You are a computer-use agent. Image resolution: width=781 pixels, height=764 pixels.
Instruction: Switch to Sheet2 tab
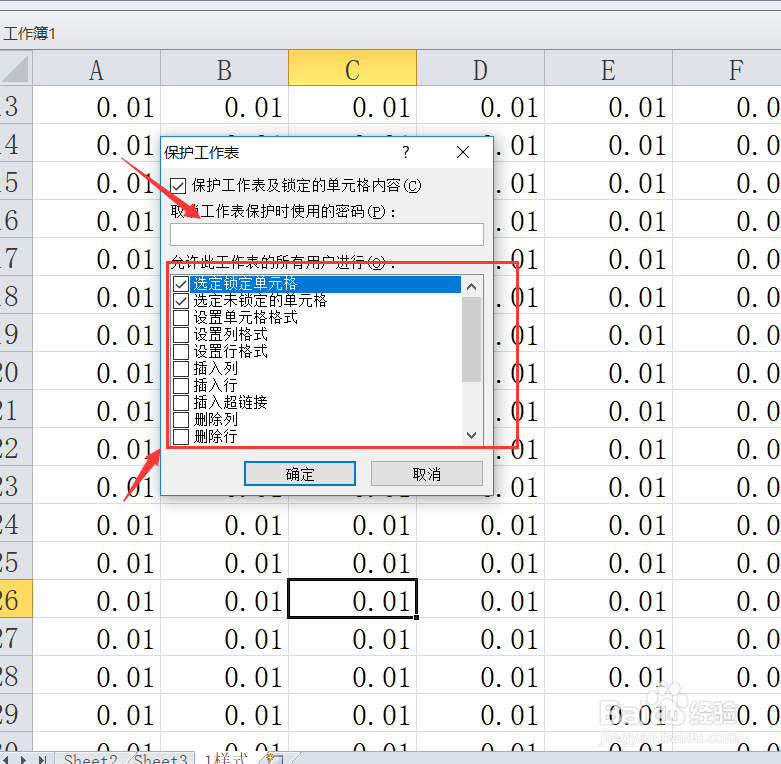pyautogui.click(x=91, y=759)
